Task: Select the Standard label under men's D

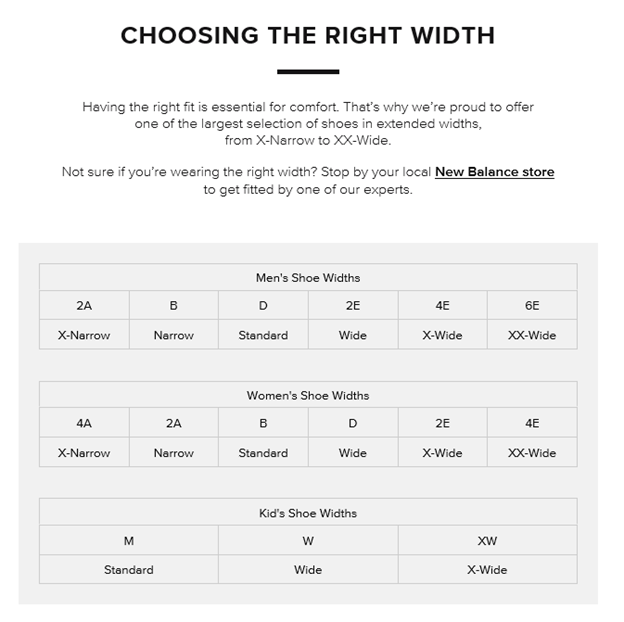Action: (x=263, y=335)
